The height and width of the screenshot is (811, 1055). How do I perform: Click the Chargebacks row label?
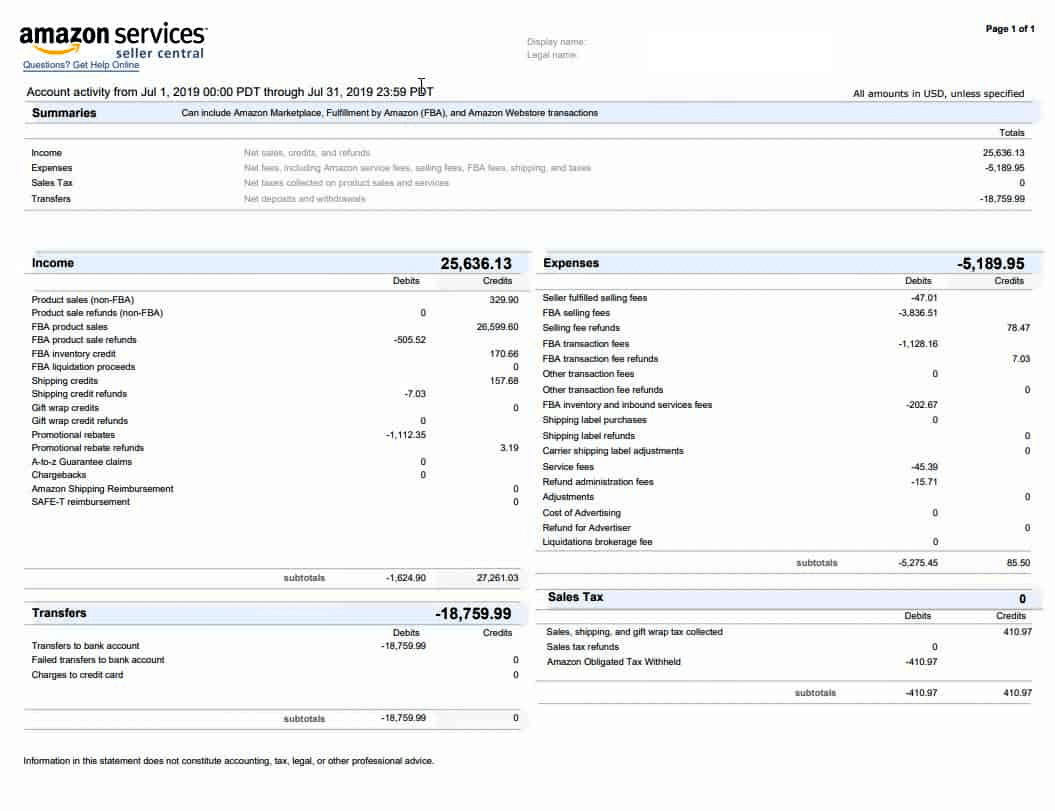click(x=59, y=474)
